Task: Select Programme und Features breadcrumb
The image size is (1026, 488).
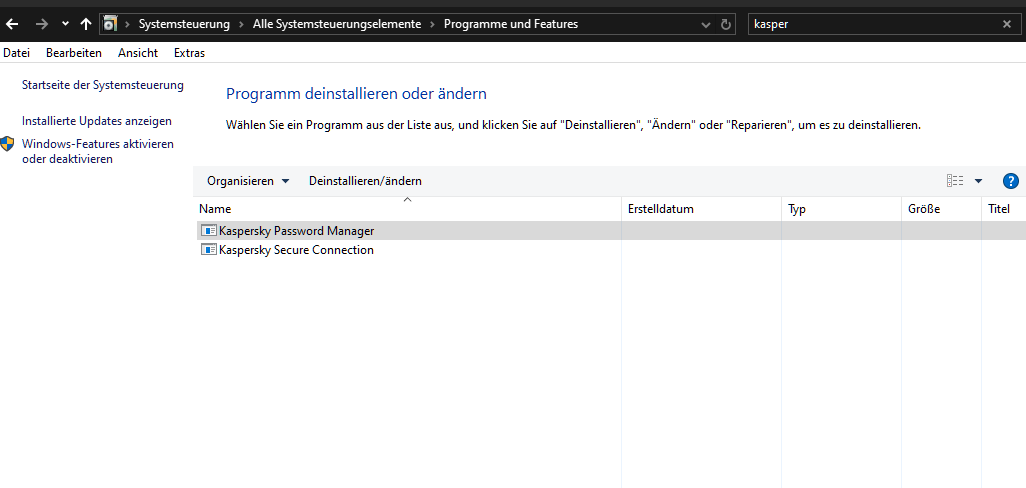Action: tap(511, 24)
